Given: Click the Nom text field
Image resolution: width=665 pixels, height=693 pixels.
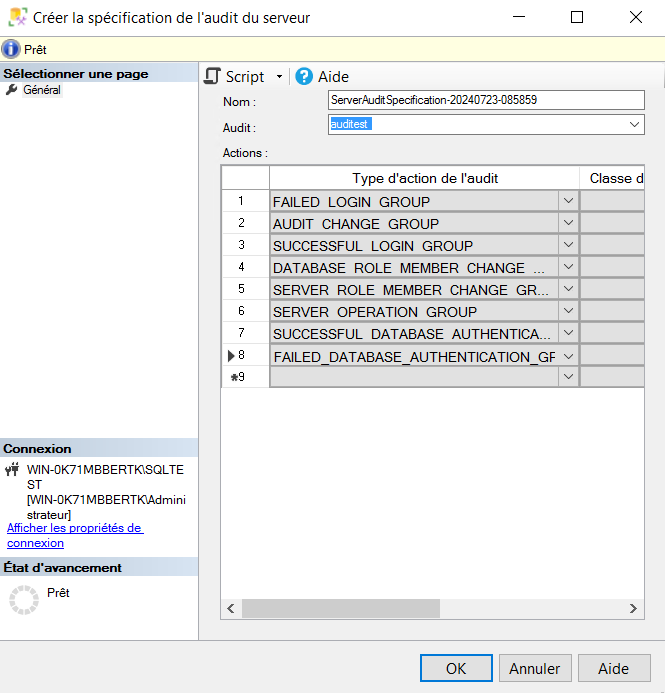Looking at the screenshot, I should [486, 100].
